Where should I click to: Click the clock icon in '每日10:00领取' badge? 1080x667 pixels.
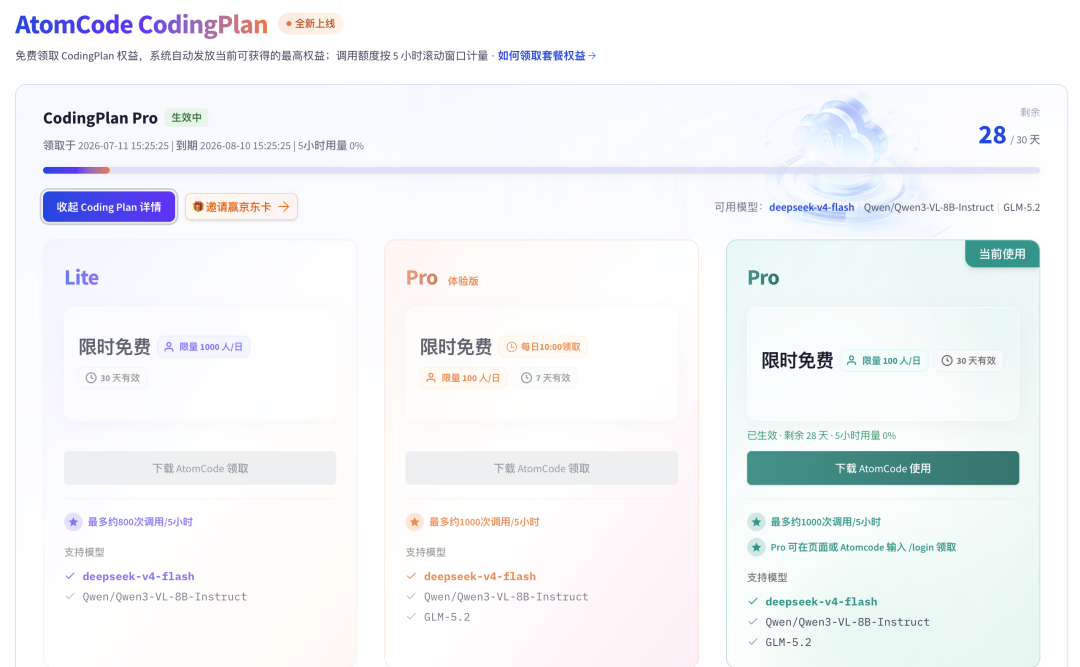point(512,347)
